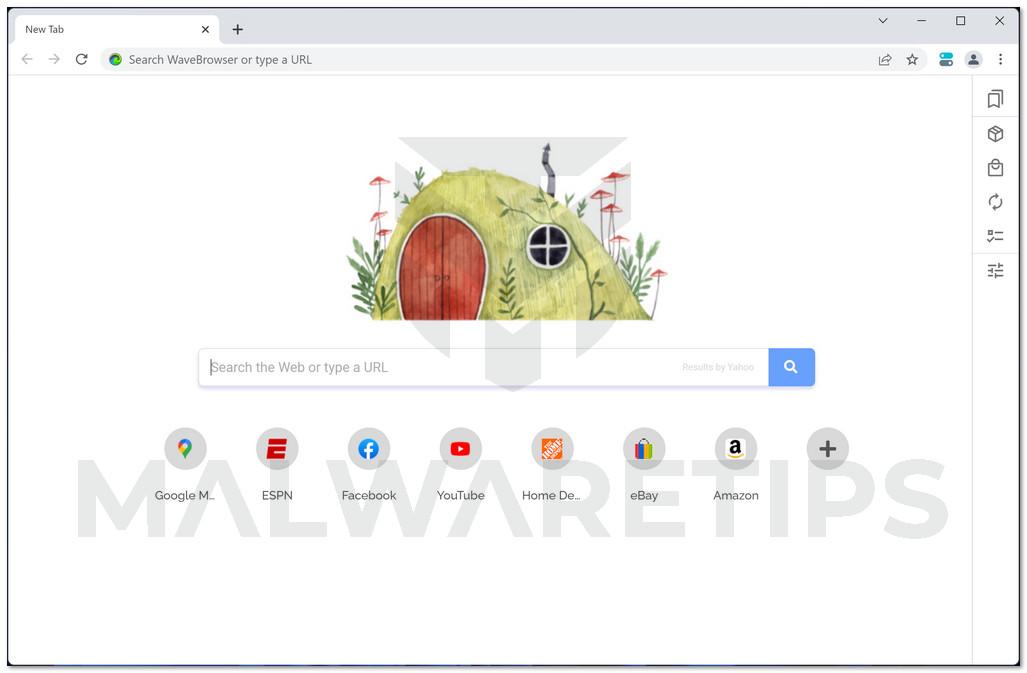The height and width of the screenshot is (673, 1027).
Task: Click the 3D package cube sidebar icon
Action: coord(995,134)
